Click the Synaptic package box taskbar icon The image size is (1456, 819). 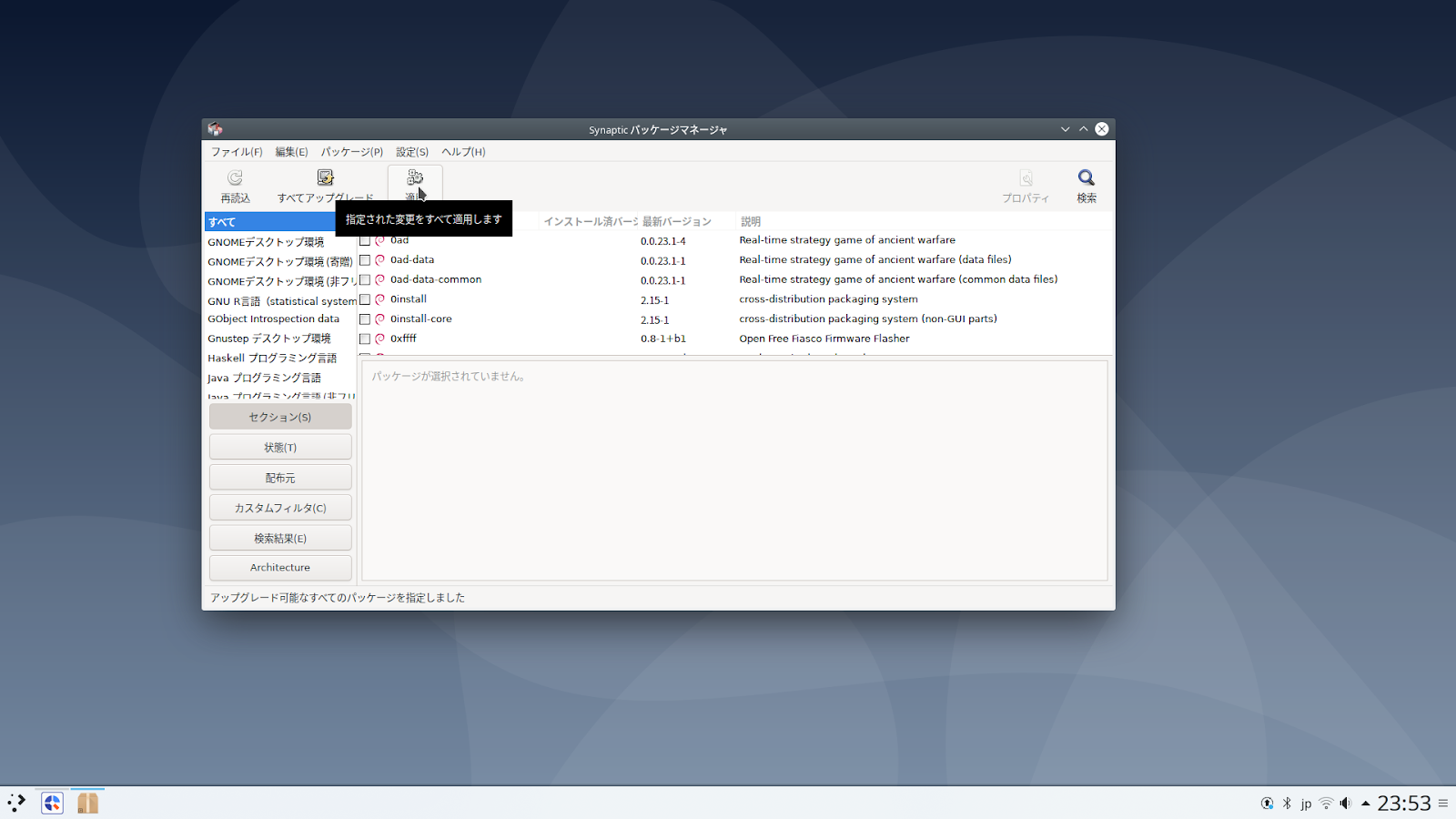click(x=87, y=803)
